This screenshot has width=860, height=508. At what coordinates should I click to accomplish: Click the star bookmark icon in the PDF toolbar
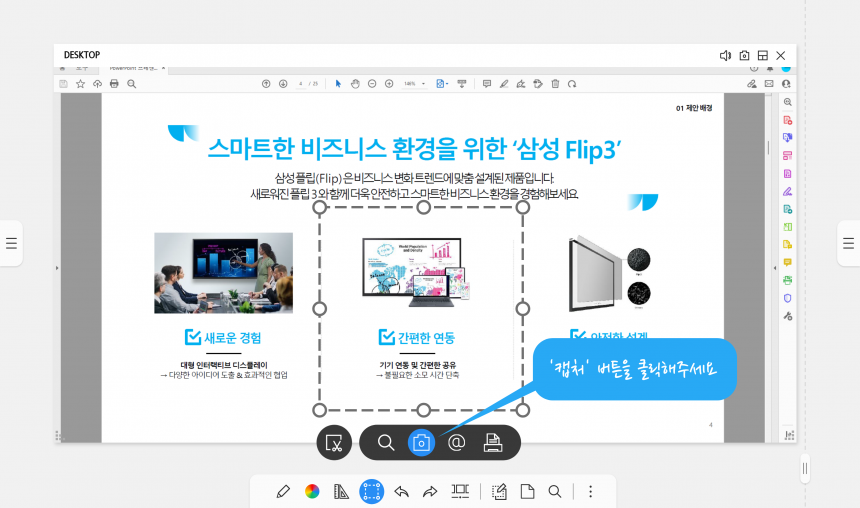pos(80,84)
